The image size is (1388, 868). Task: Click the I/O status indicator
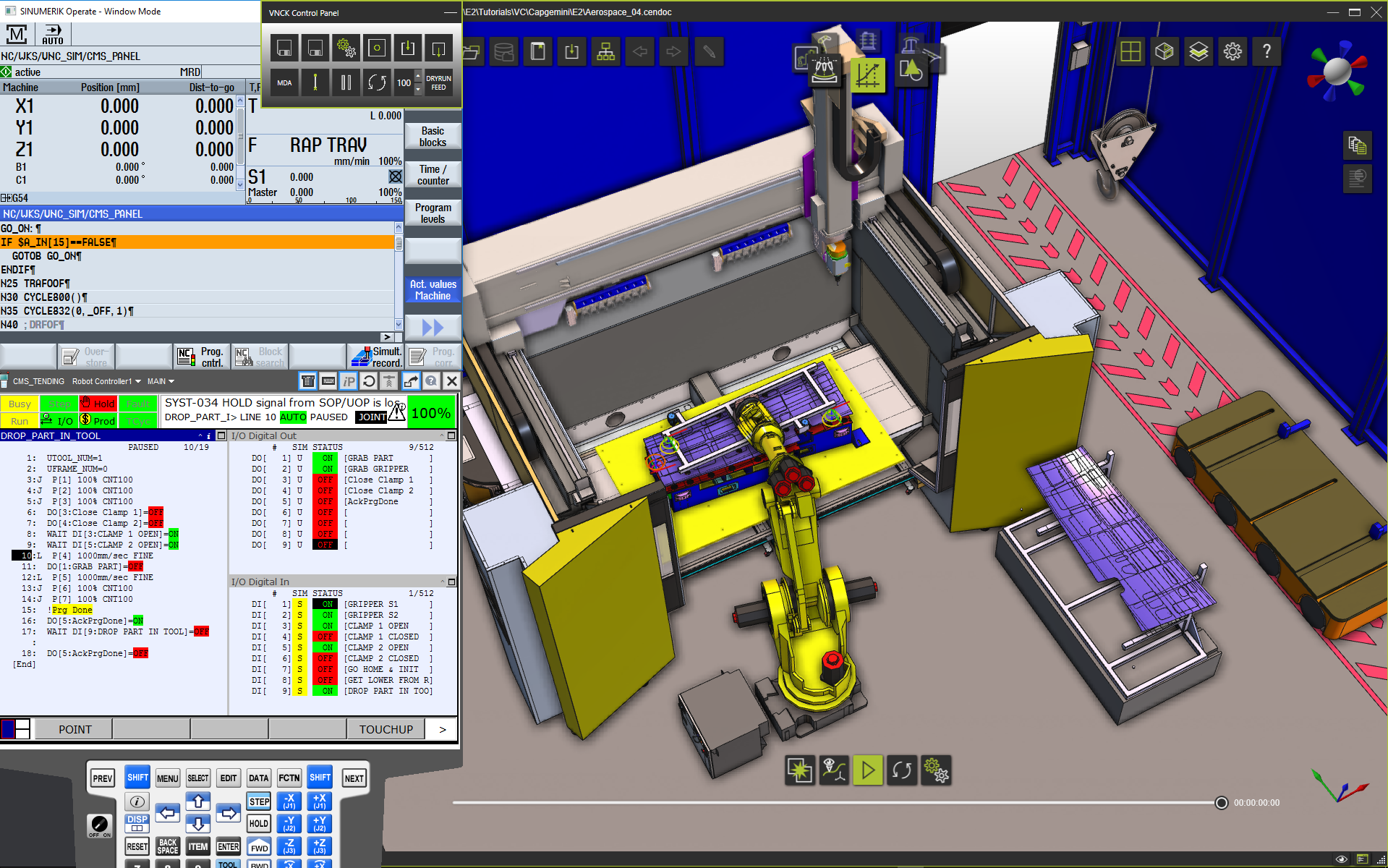[59, 421]
